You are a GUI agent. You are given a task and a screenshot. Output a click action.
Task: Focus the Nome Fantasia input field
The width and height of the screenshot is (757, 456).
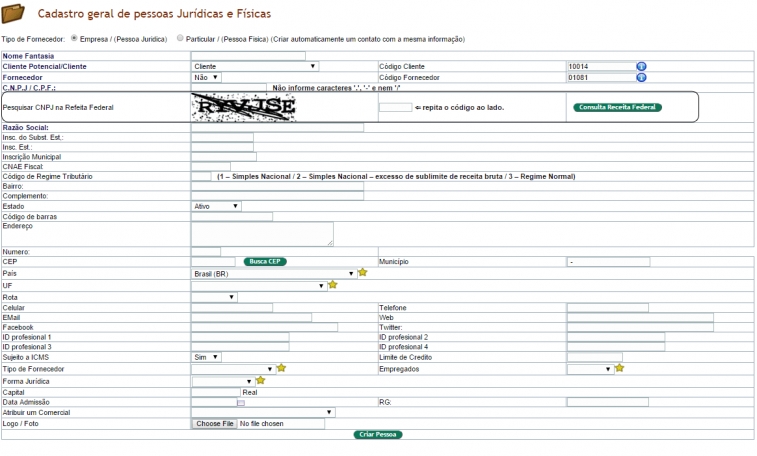[248, 56]
